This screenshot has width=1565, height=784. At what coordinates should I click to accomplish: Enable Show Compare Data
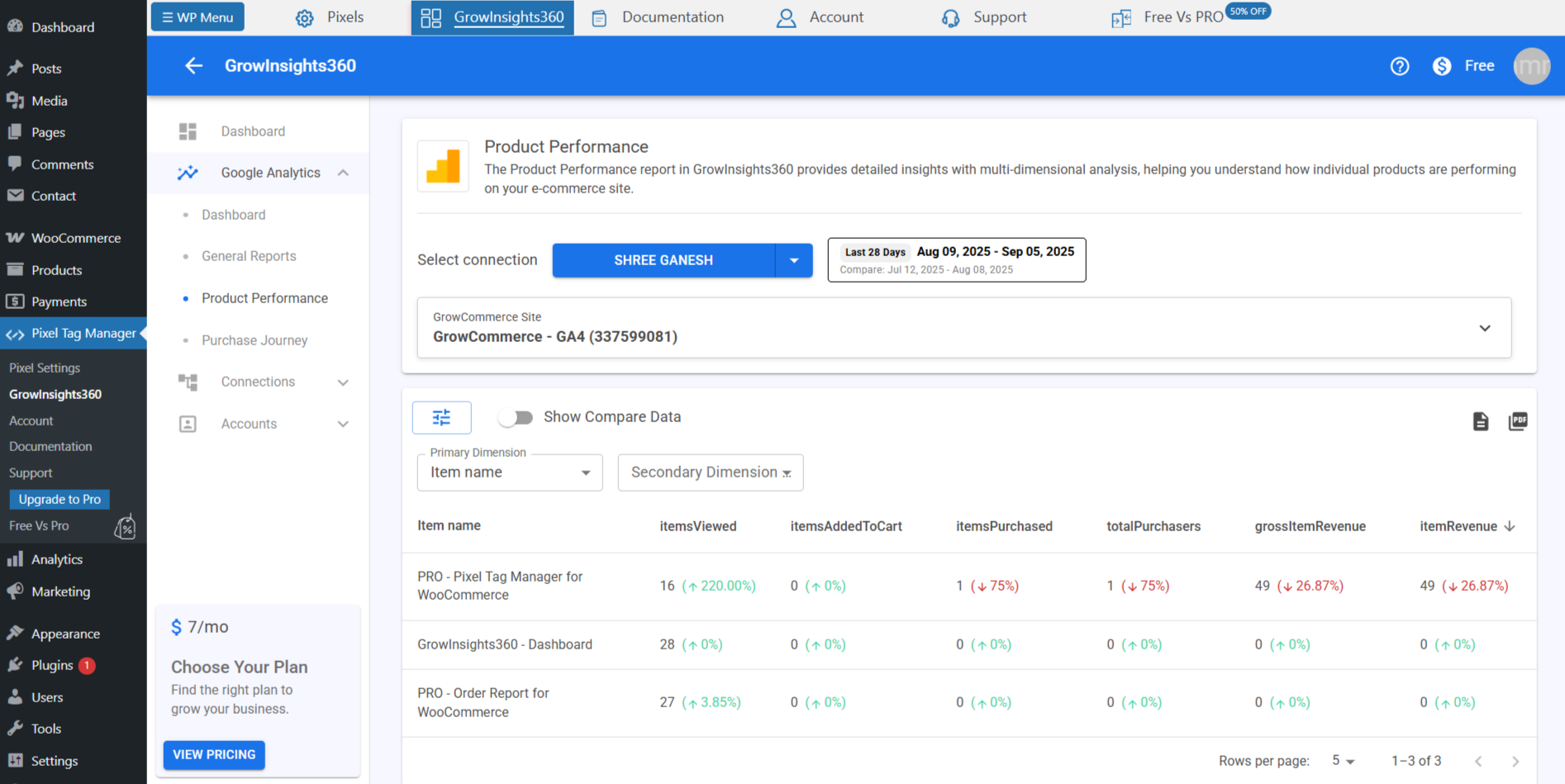(x=516, y=417)
